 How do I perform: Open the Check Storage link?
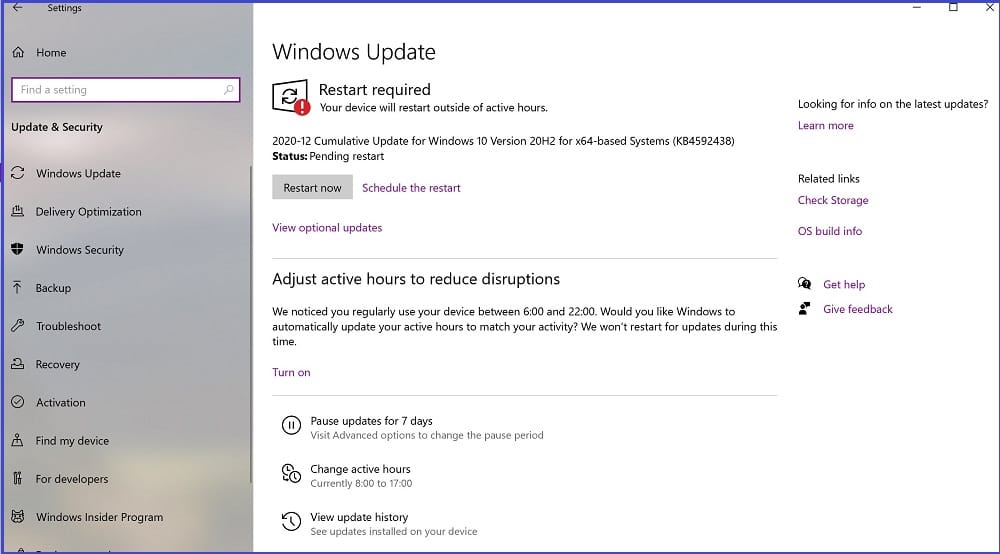(x=833, y=200)
